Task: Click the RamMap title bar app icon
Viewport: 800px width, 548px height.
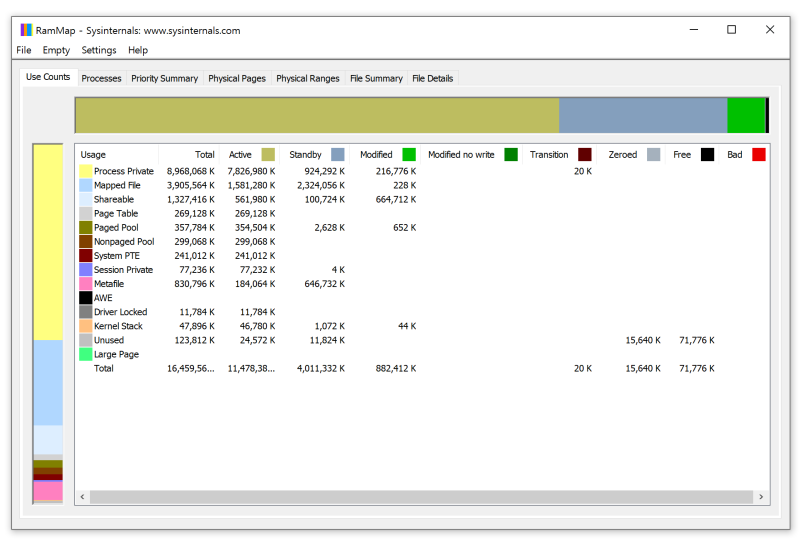Action: 26,30
